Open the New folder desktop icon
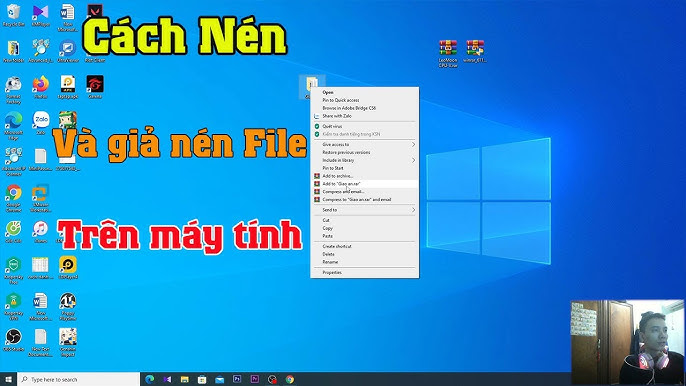 (x=14, y=51)
